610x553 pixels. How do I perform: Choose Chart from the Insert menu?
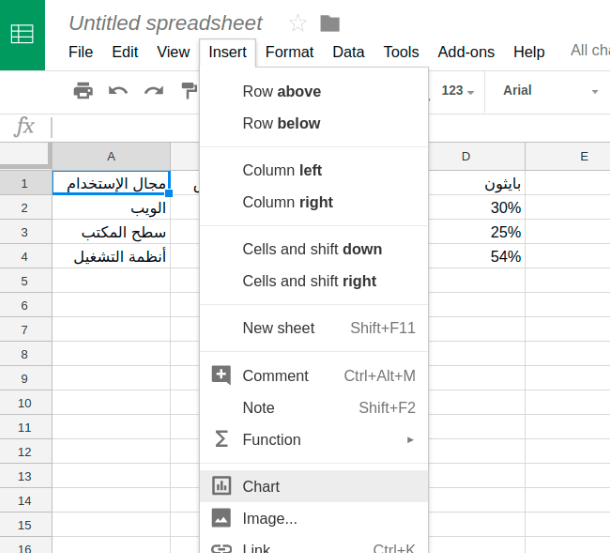coord(314,486)
